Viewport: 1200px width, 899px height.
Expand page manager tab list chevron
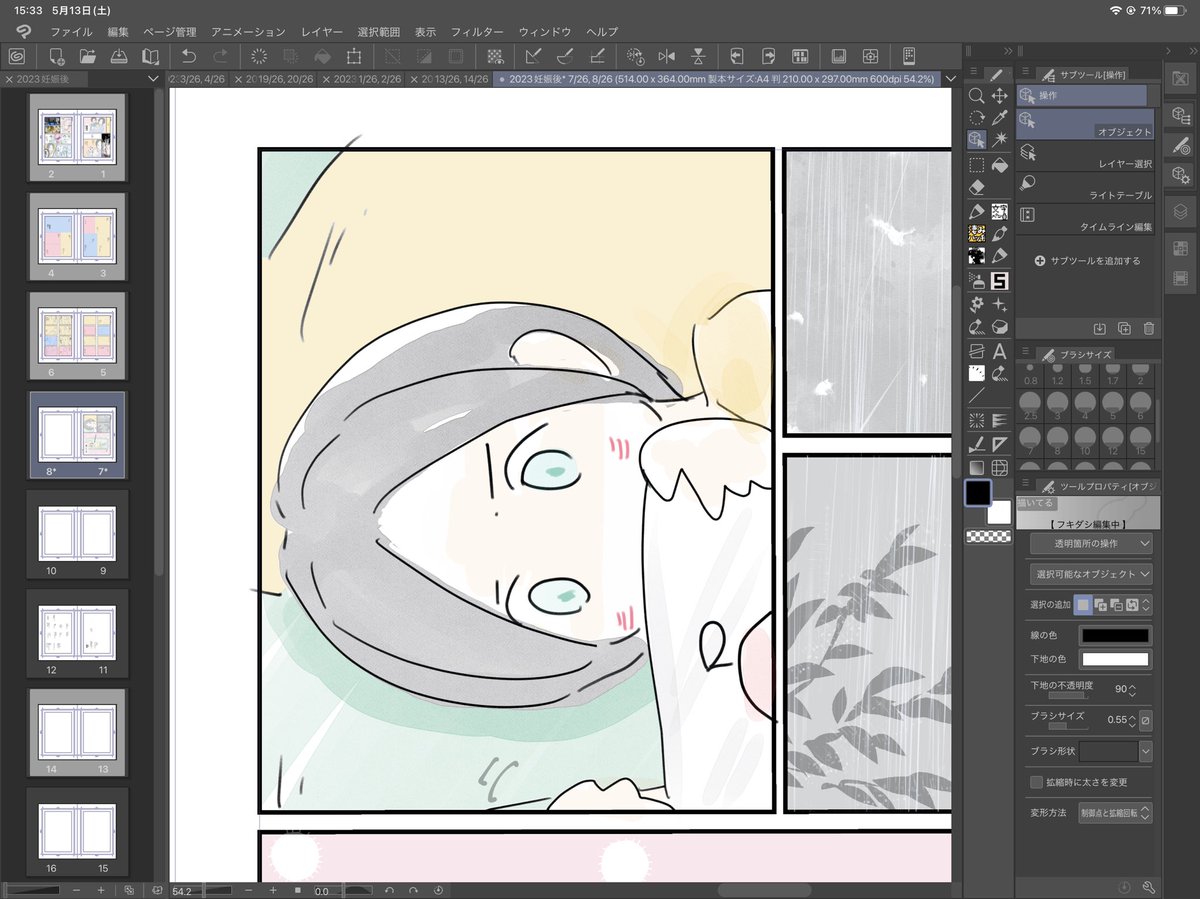coord(152,79)
